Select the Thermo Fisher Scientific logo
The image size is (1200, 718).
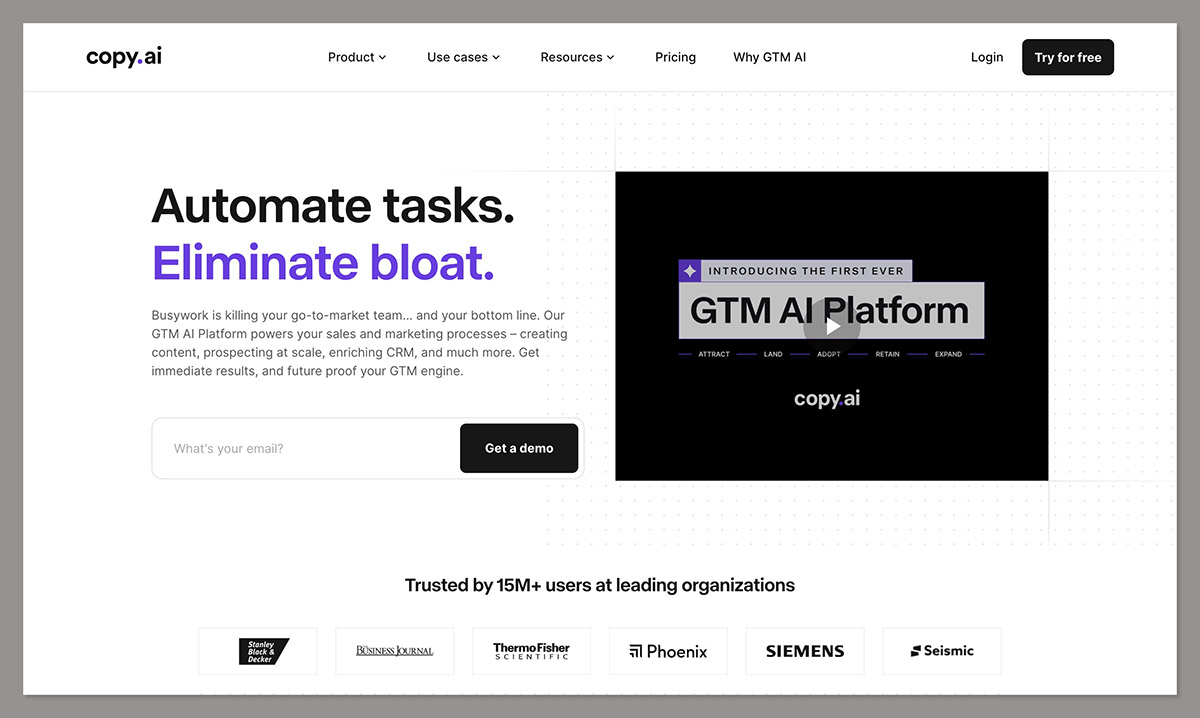[x=531, y=650]
